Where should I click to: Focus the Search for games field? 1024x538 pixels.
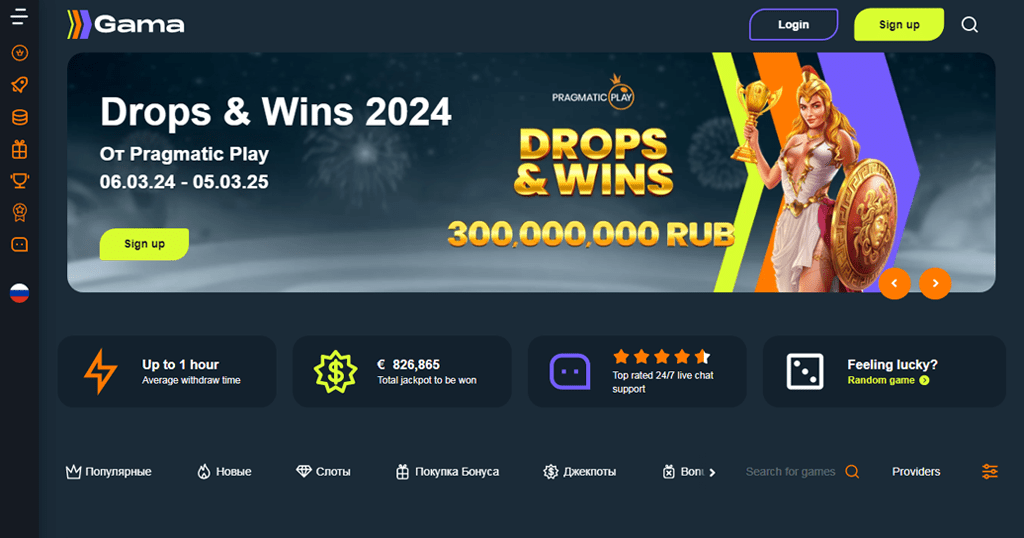[x=802, y=471]
